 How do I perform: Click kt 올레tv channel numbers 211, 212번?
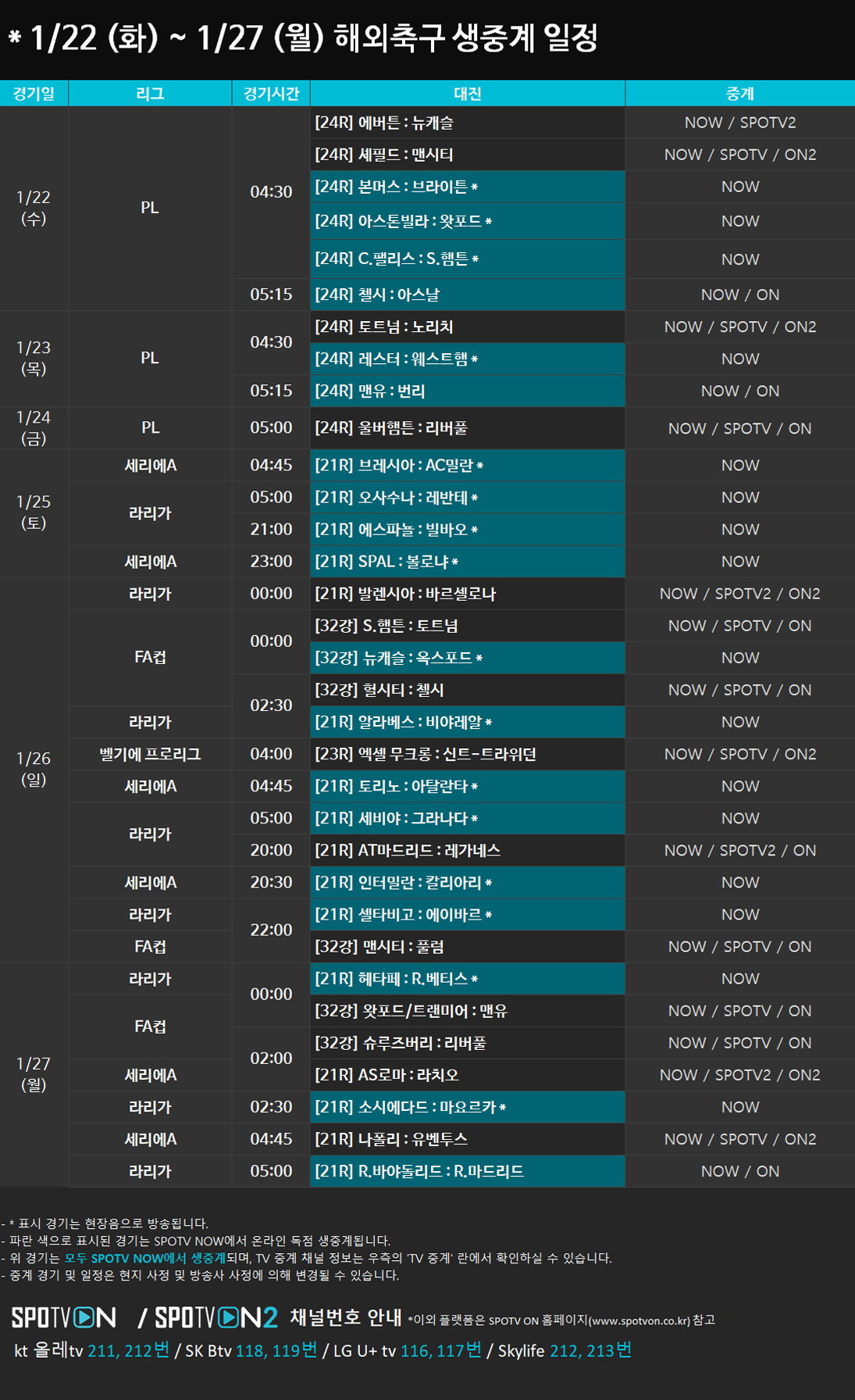(128, 1351)
